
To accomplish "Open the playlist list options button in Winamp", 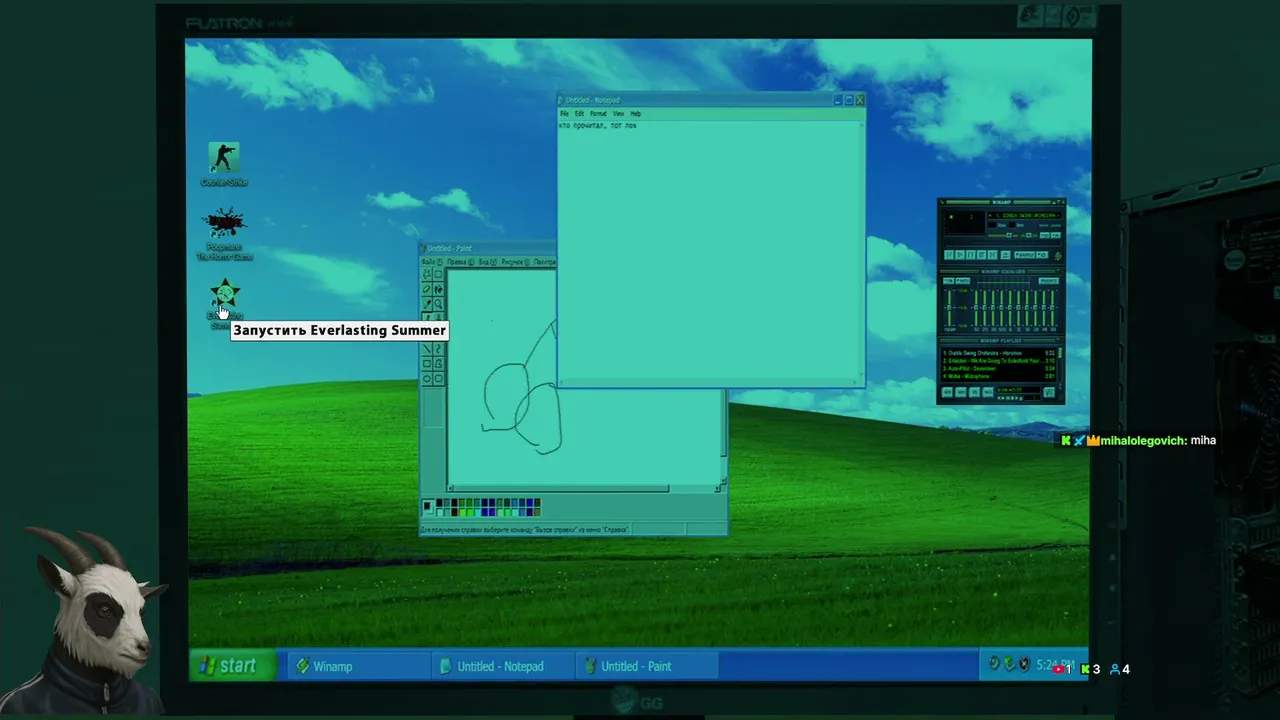I will point(1050,392).
